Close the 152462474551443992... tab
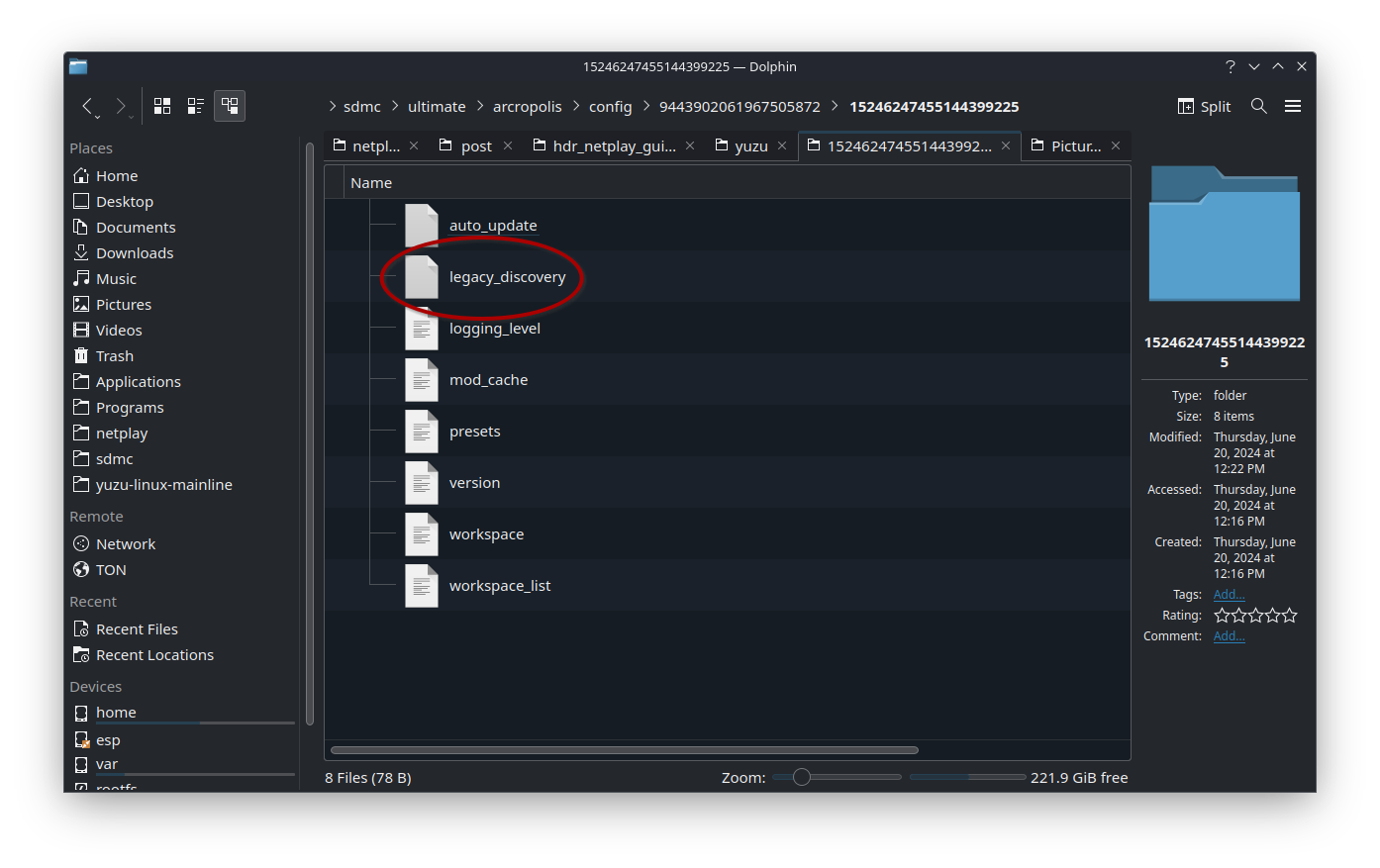1380x868 pixels. coord(1006,145)
